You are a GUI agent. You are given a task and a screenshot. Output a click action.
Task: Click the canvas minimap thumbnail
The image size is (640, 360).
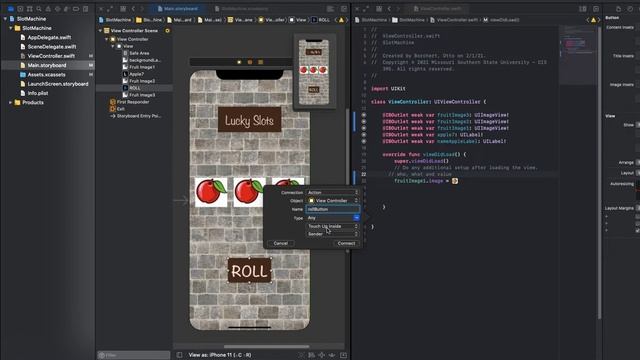pos(313,71)
